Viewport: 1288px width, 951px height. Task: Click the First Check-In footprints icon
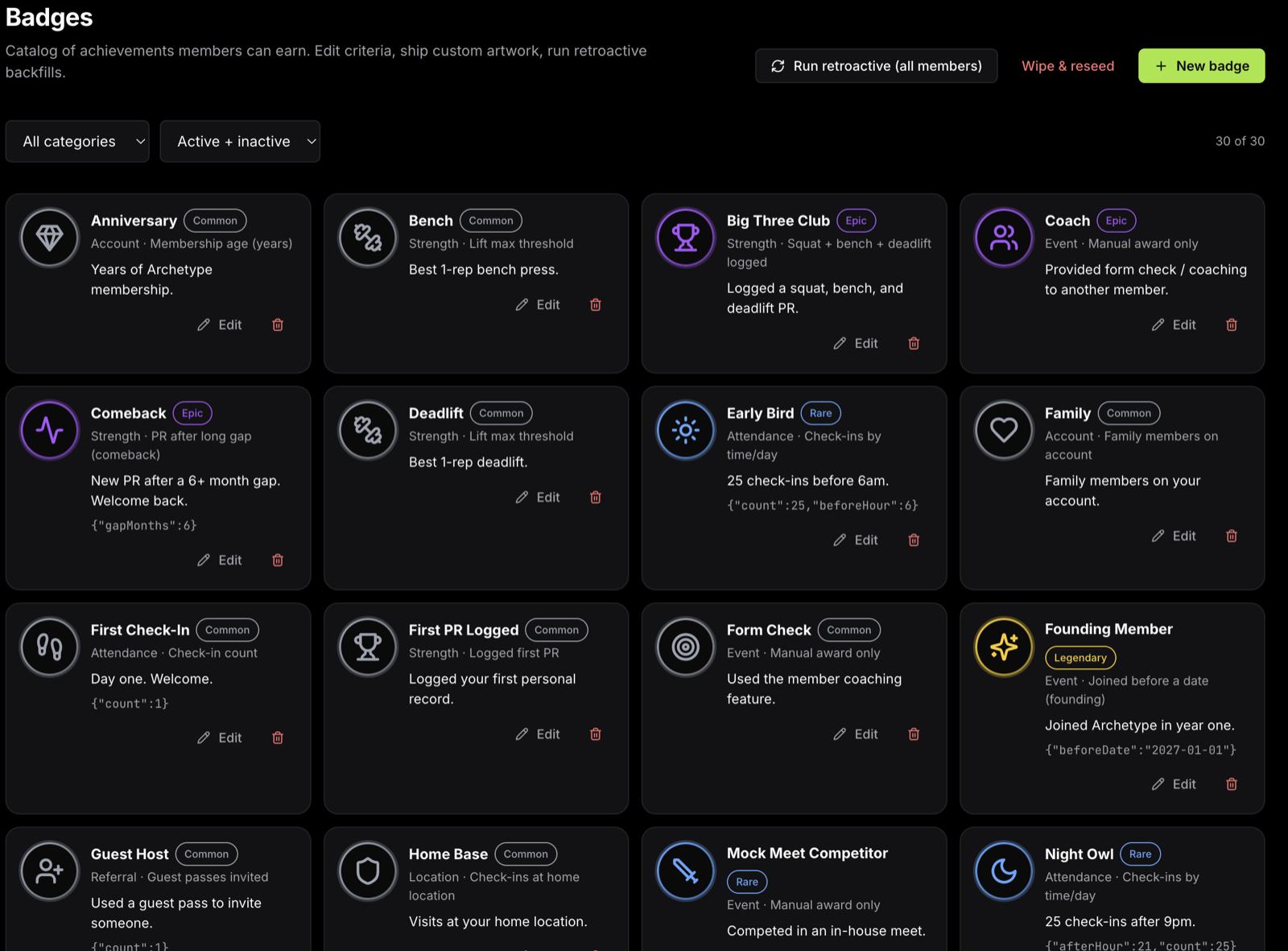(49, 647)
